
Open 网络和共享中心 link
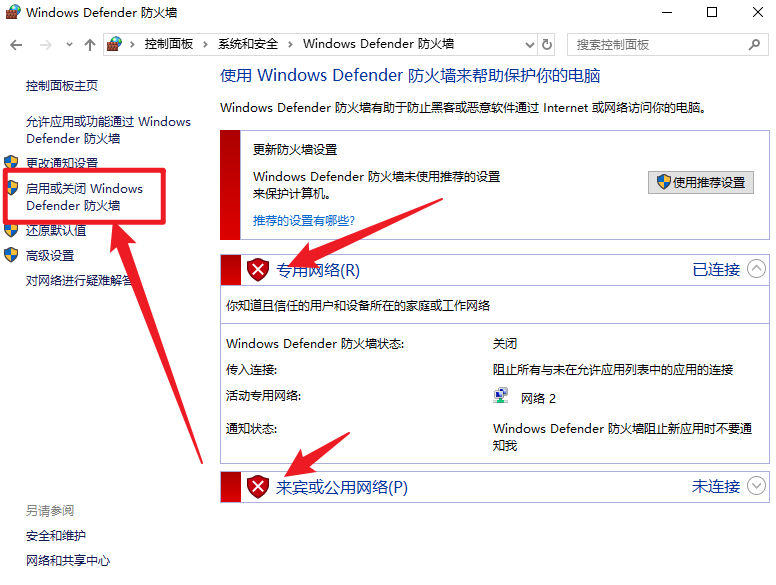tap(68, 560)
